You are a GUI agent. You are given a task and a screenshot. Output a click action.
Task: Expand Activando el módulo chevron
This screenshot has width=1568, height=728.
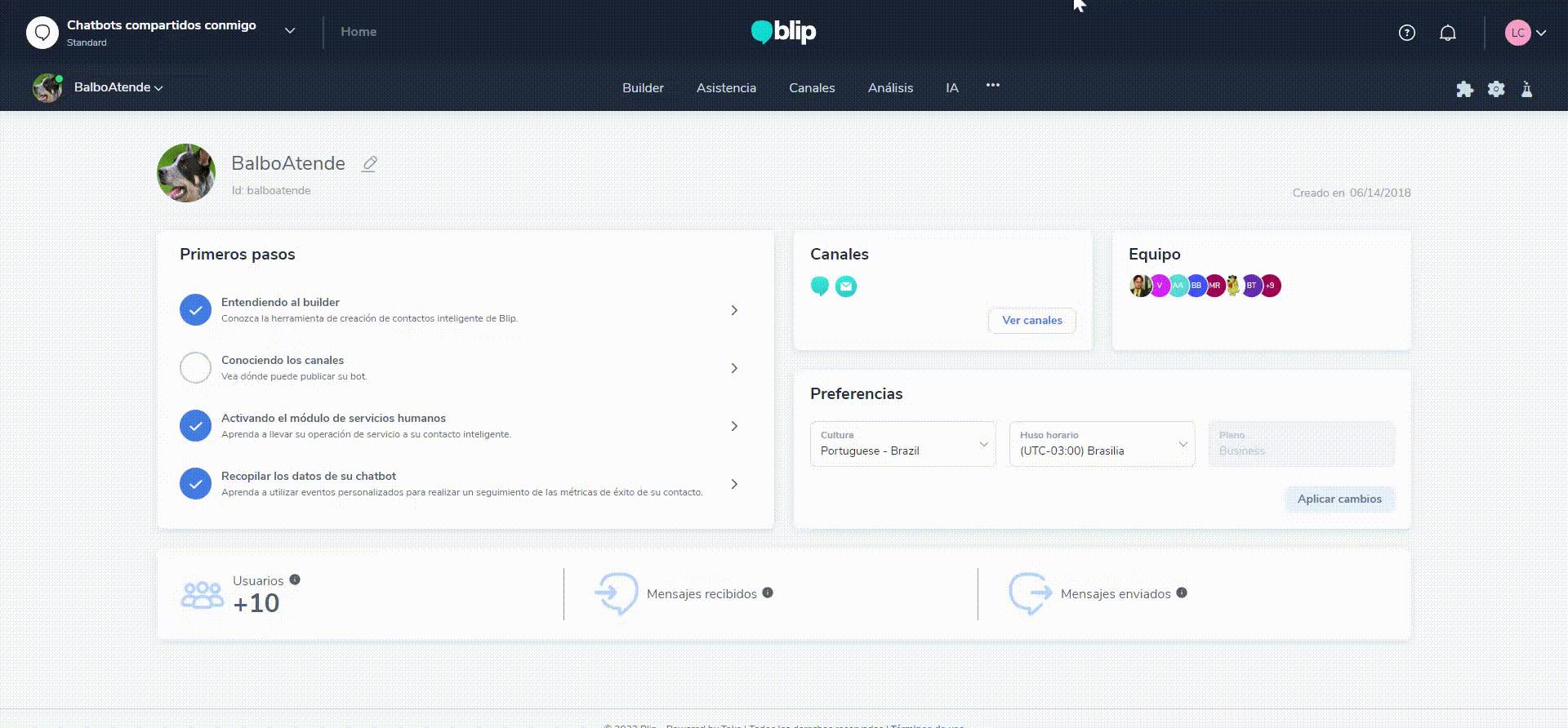pyautogui.click(x=734, y=426)
